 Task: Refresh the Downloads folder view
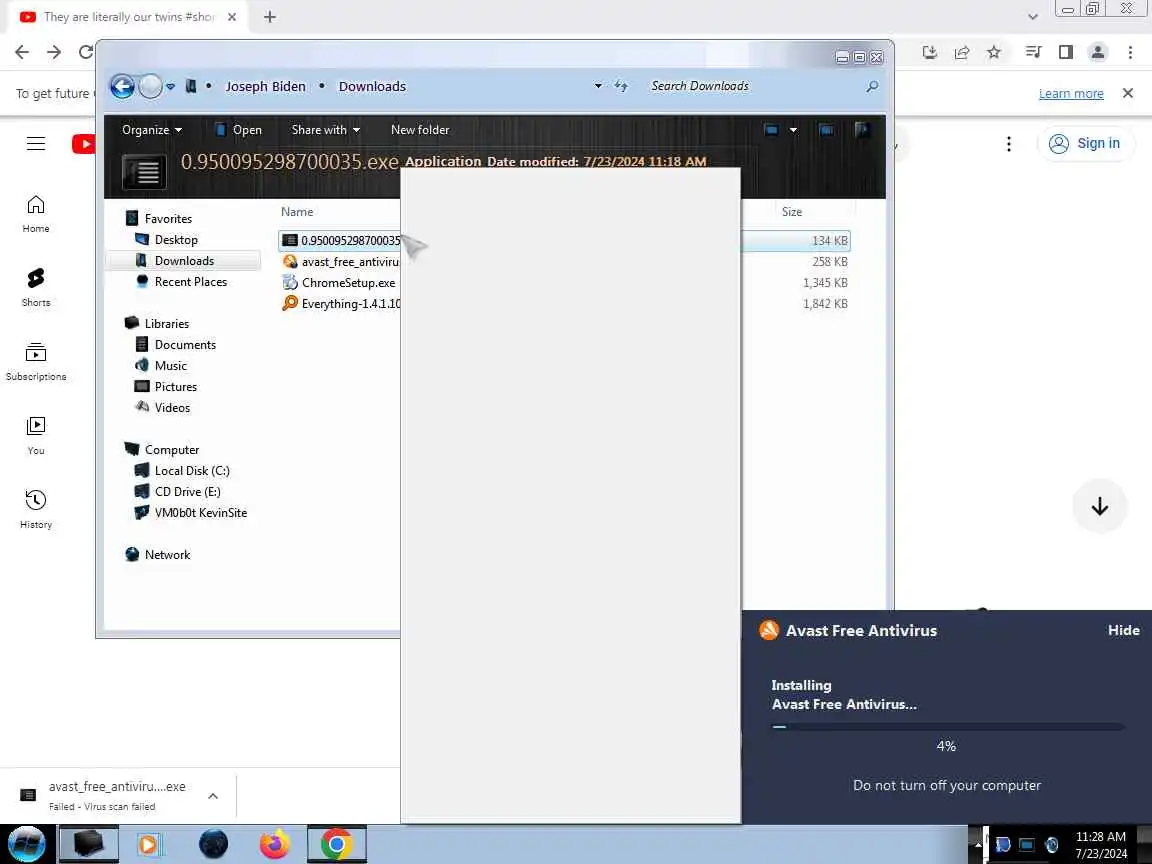pos(622,86)
